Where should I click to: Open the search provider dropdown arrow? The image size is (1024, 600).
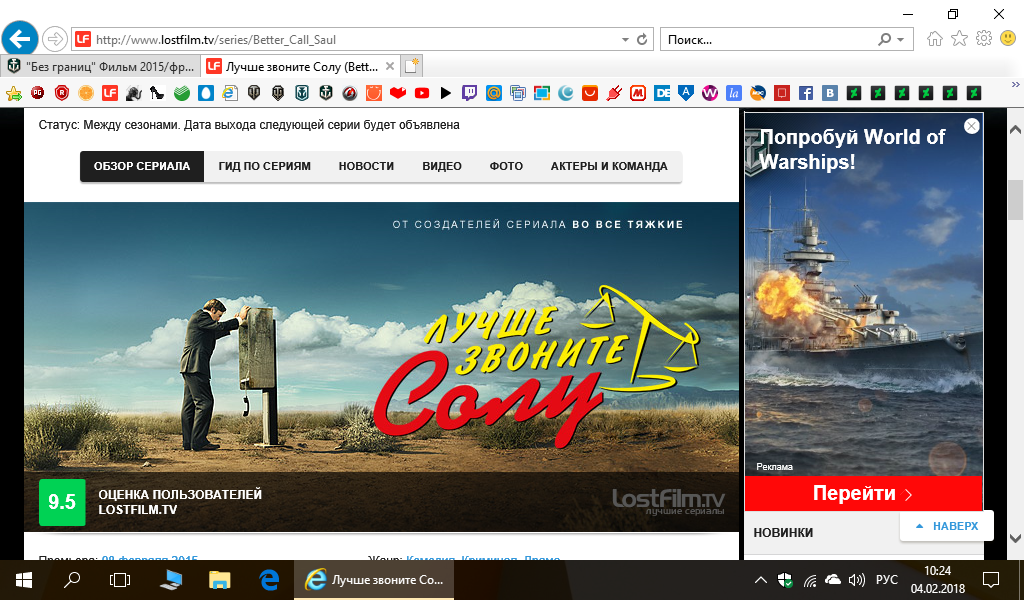point(901,40)
